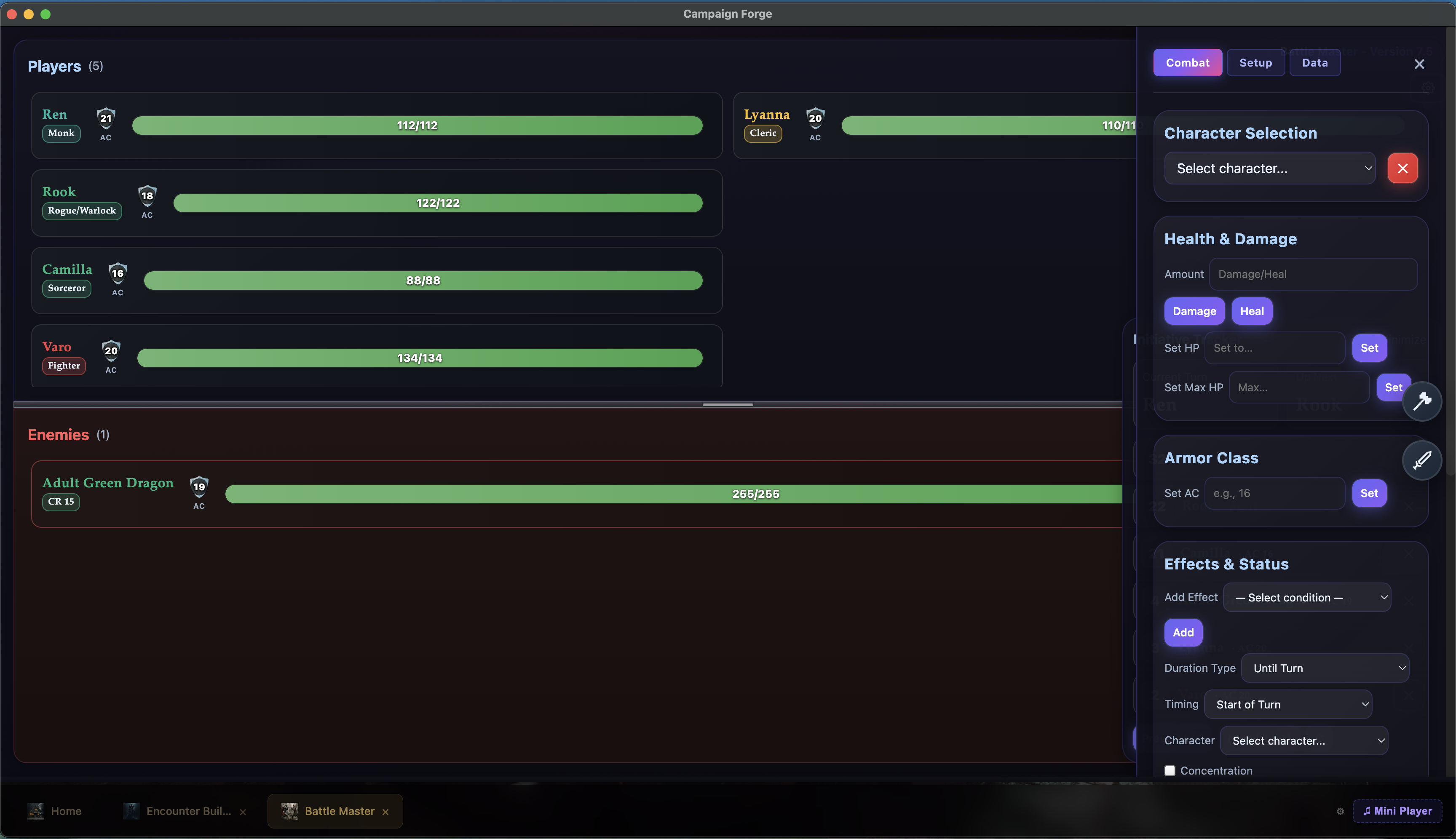Click Varo's armor class shield icon
Screen dimensions: 1456x839
[x=111, y=350]
